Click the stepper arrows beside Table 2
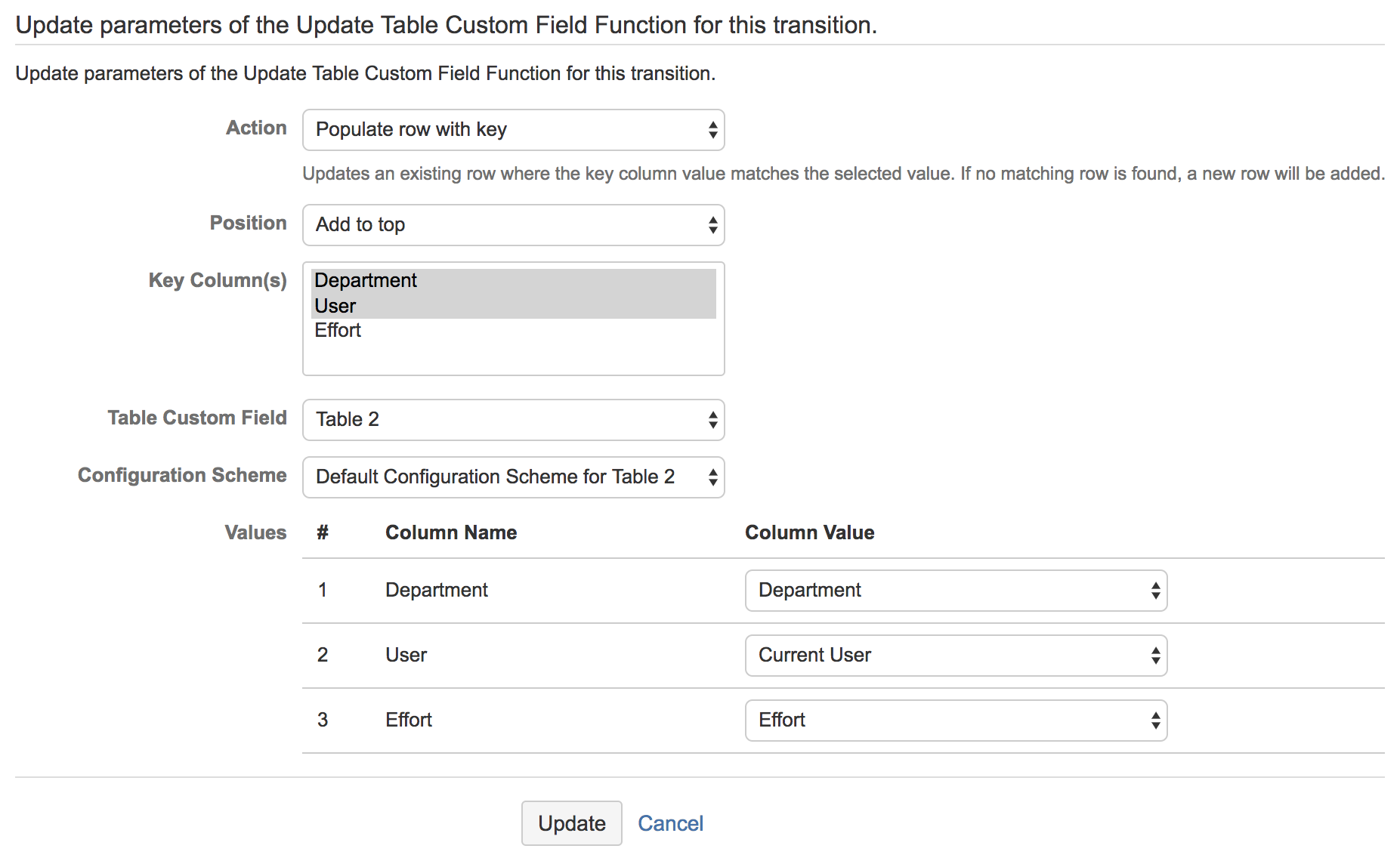Screen dimensions: 1400x861 coord(712,420)
